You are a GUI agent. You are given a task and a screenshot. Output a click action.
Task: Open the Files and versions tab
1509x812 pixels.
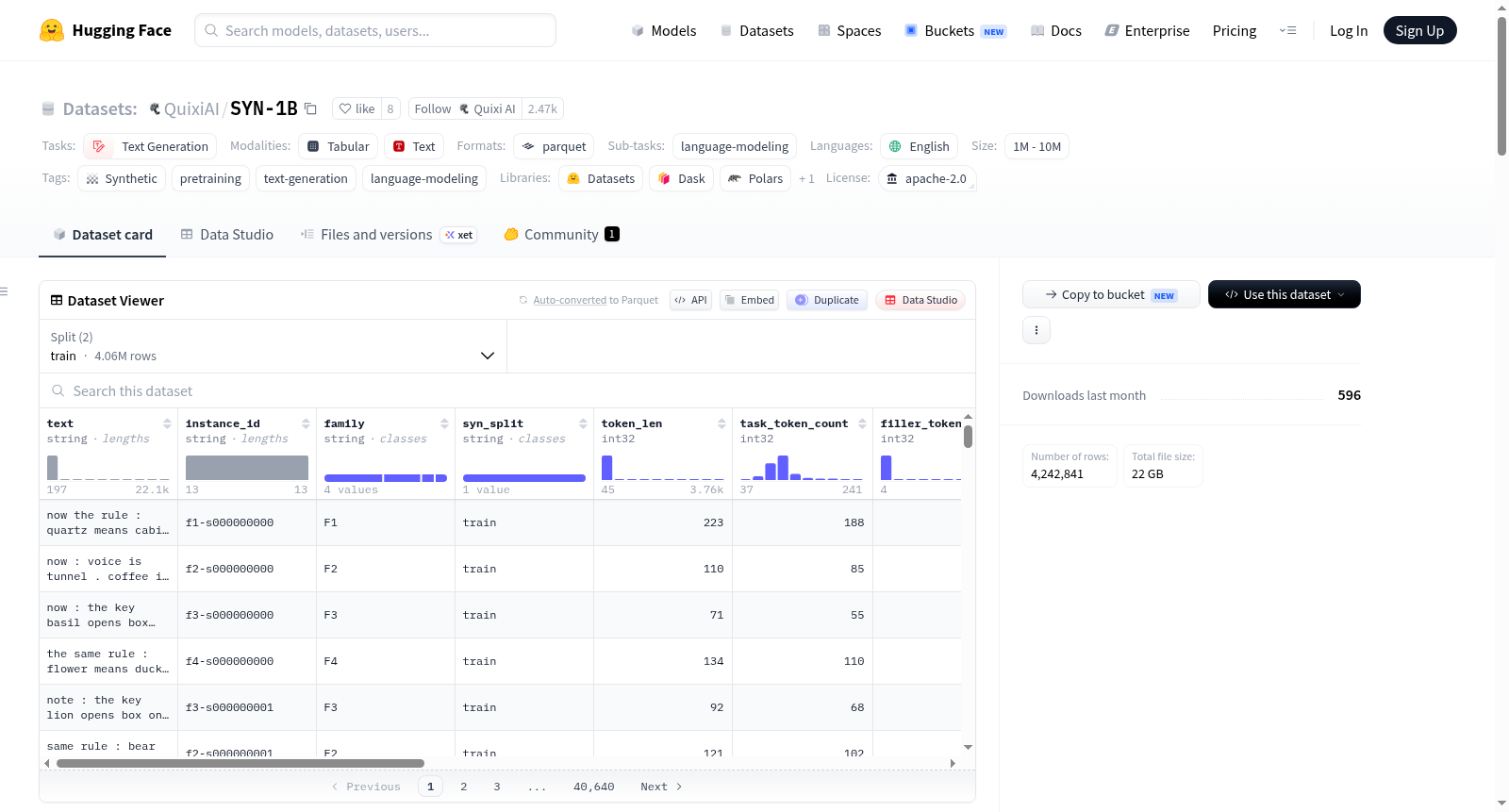(389, 235)
